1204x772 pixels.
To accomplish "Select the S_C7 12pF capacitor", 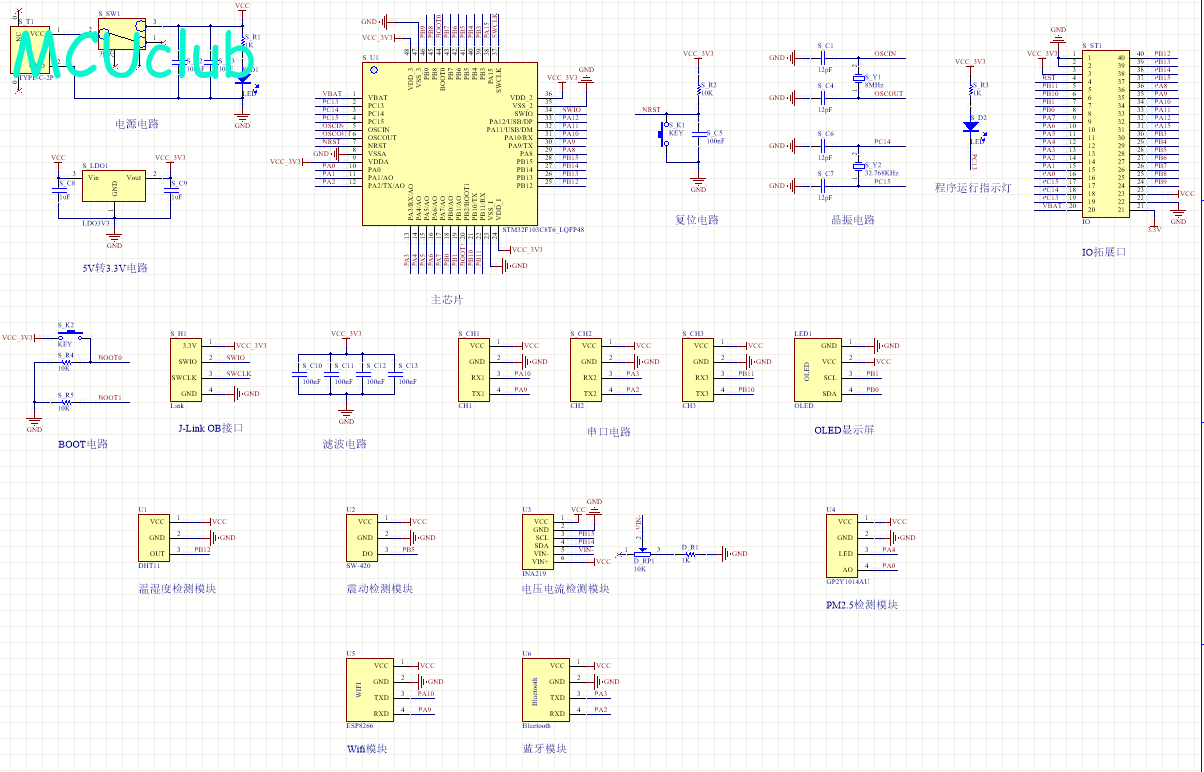I will pos(822,186).
